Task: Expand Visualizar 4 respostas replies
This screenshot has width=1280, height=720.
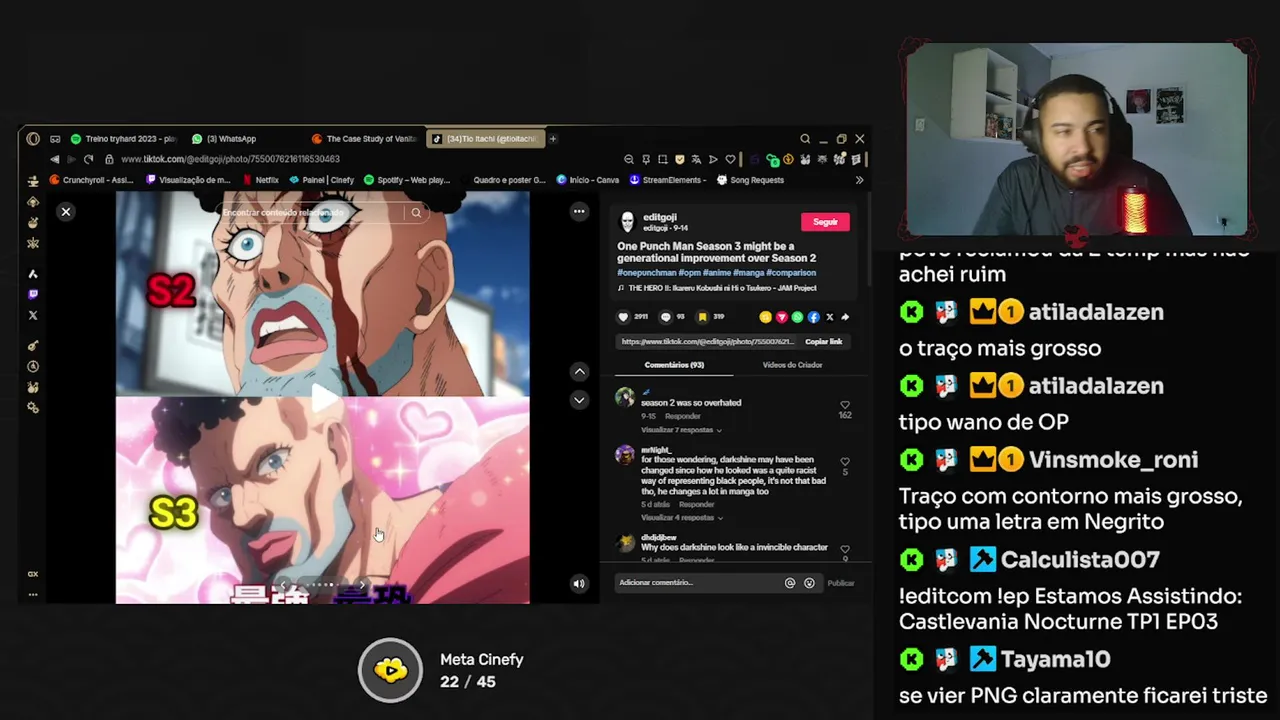Action: click(x=681, y=518)
